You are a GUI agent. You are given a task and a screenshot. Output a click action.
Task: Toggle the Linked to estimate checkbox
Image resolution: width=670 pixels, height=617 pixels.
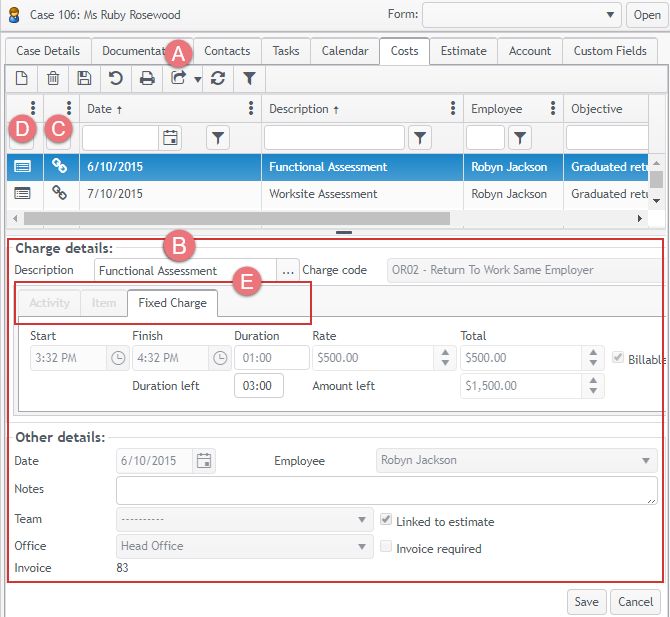[x=387, y=520]
